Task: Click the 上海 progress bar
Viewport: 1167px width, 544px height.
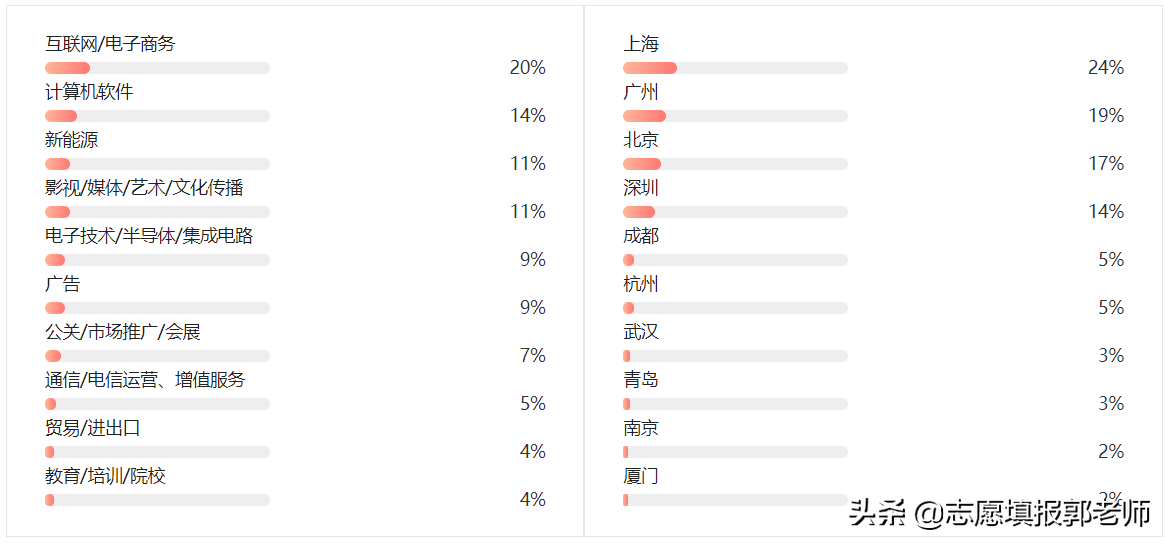Action: coord(735,68)
